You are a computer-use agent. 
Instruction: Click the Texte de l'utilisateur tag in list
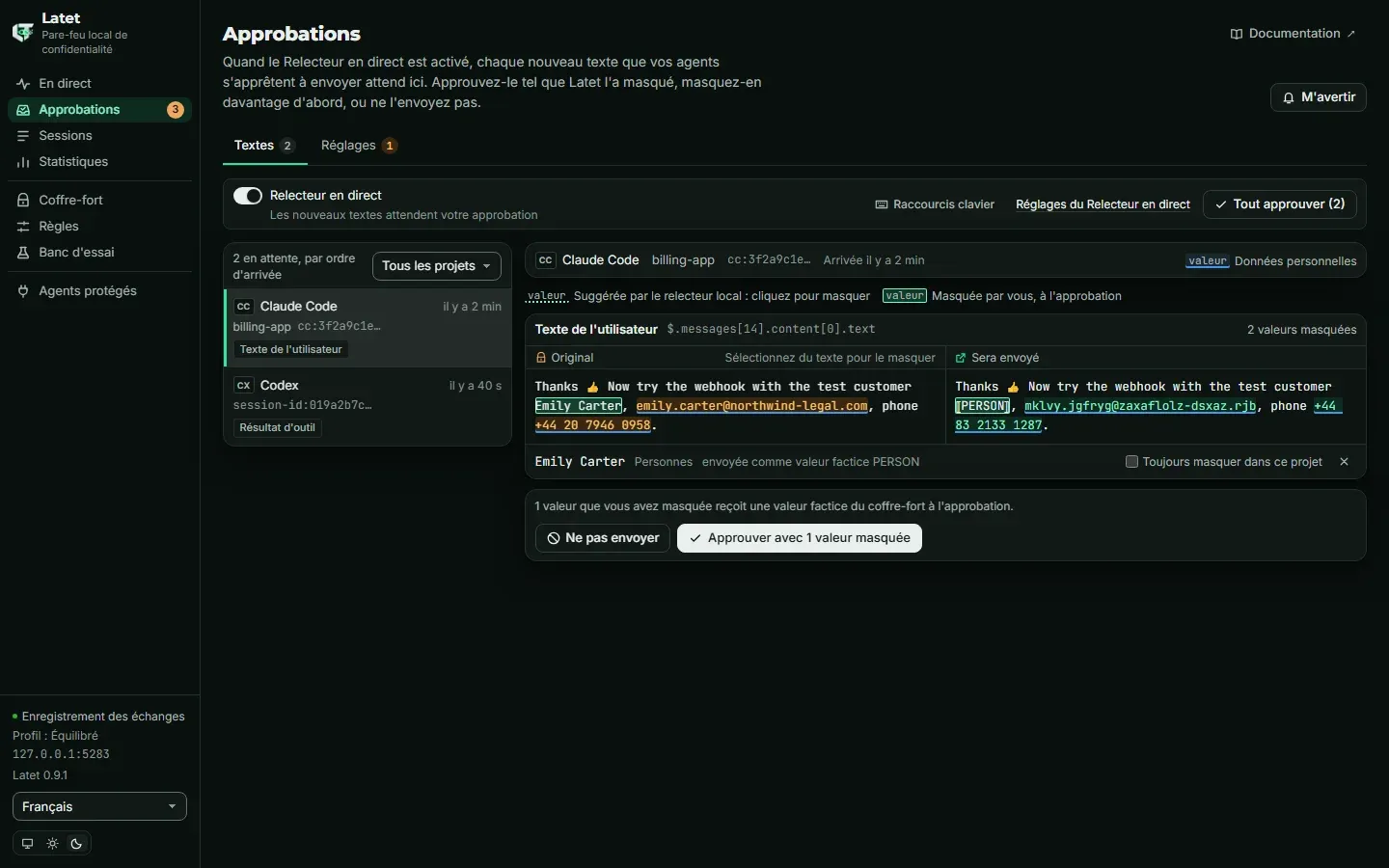click(291, 350)
